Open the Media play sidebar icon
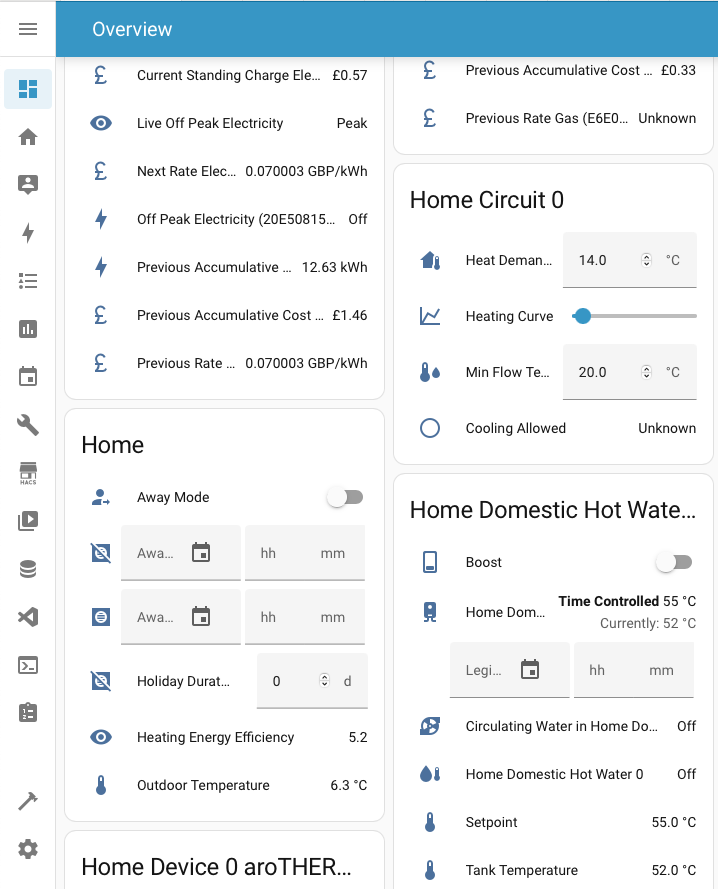The width and height of the screenshot is (718, 889). click(28, 520)
